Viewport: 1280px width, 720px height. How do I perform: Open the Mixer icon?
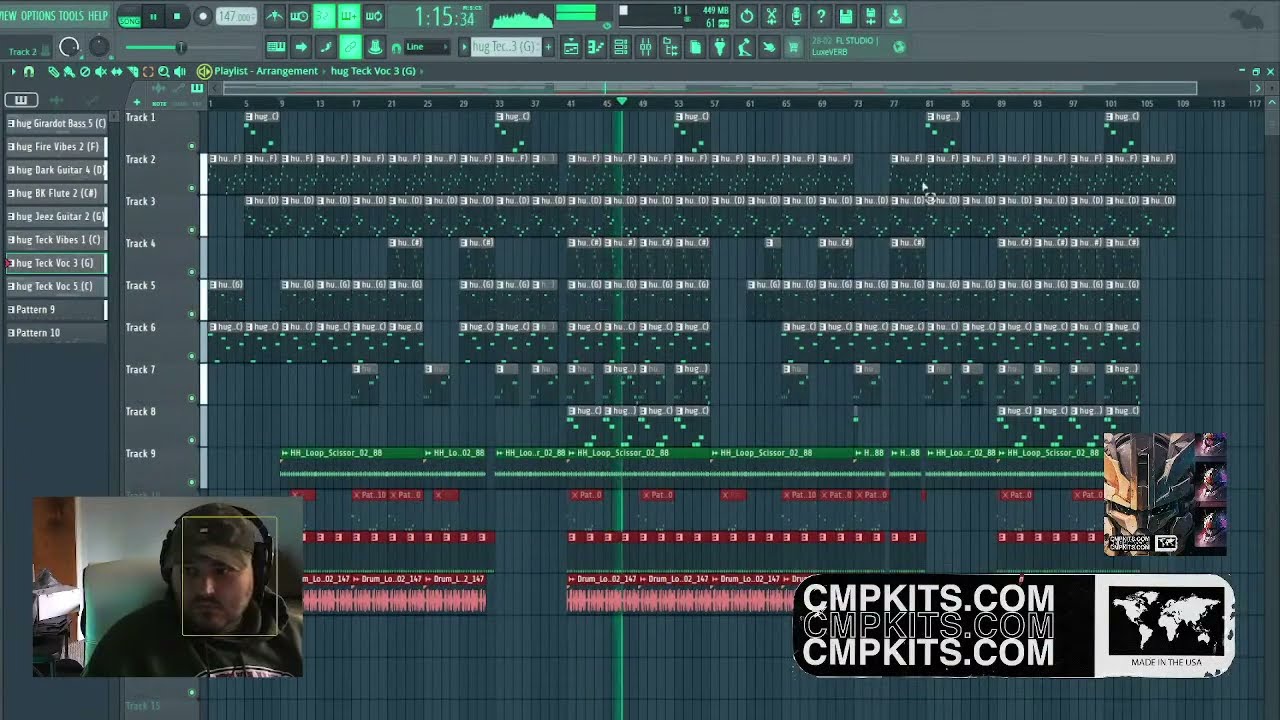pos(645,47)
